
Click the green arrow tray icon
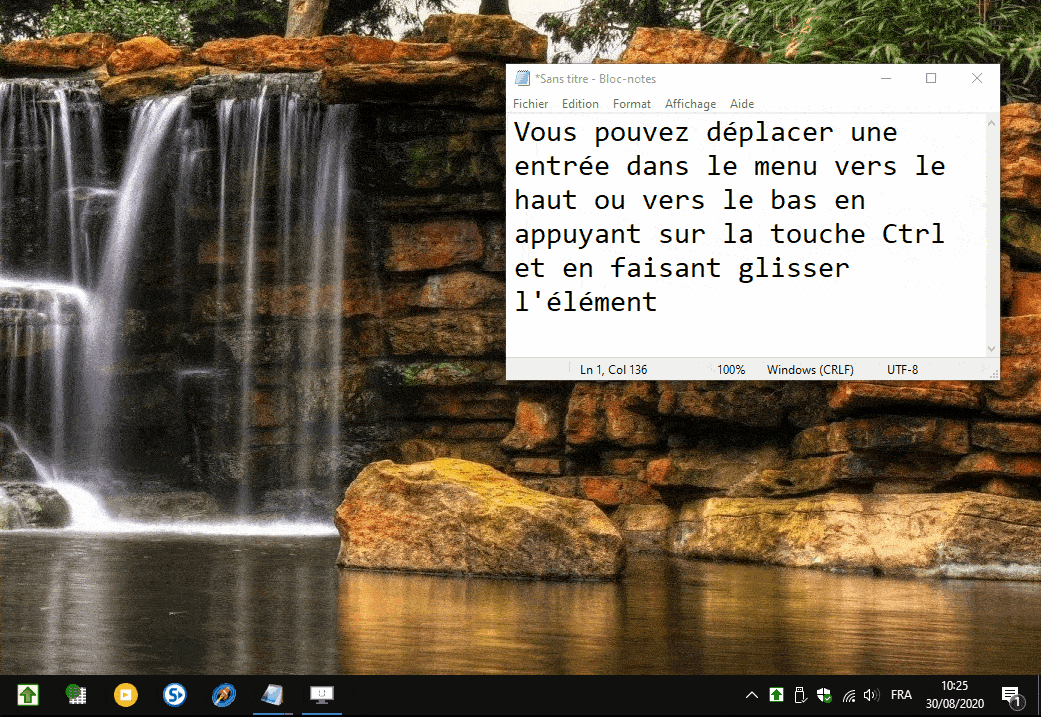tap(776, 695)
